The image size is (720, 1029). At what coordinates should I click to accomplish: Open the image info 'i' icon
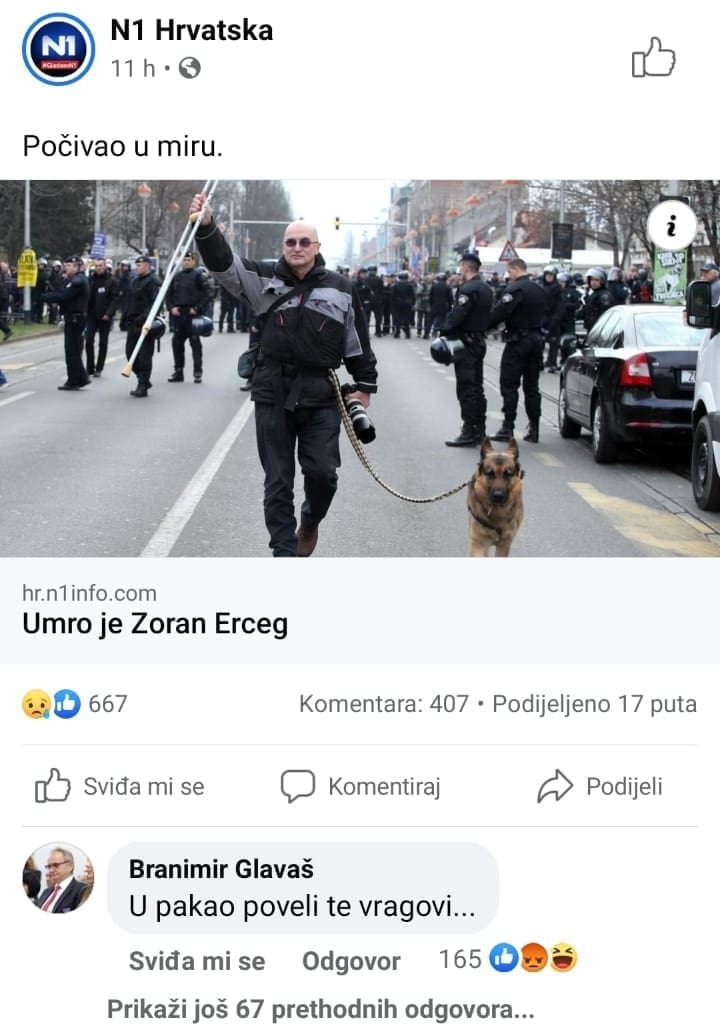pos(671,226)
